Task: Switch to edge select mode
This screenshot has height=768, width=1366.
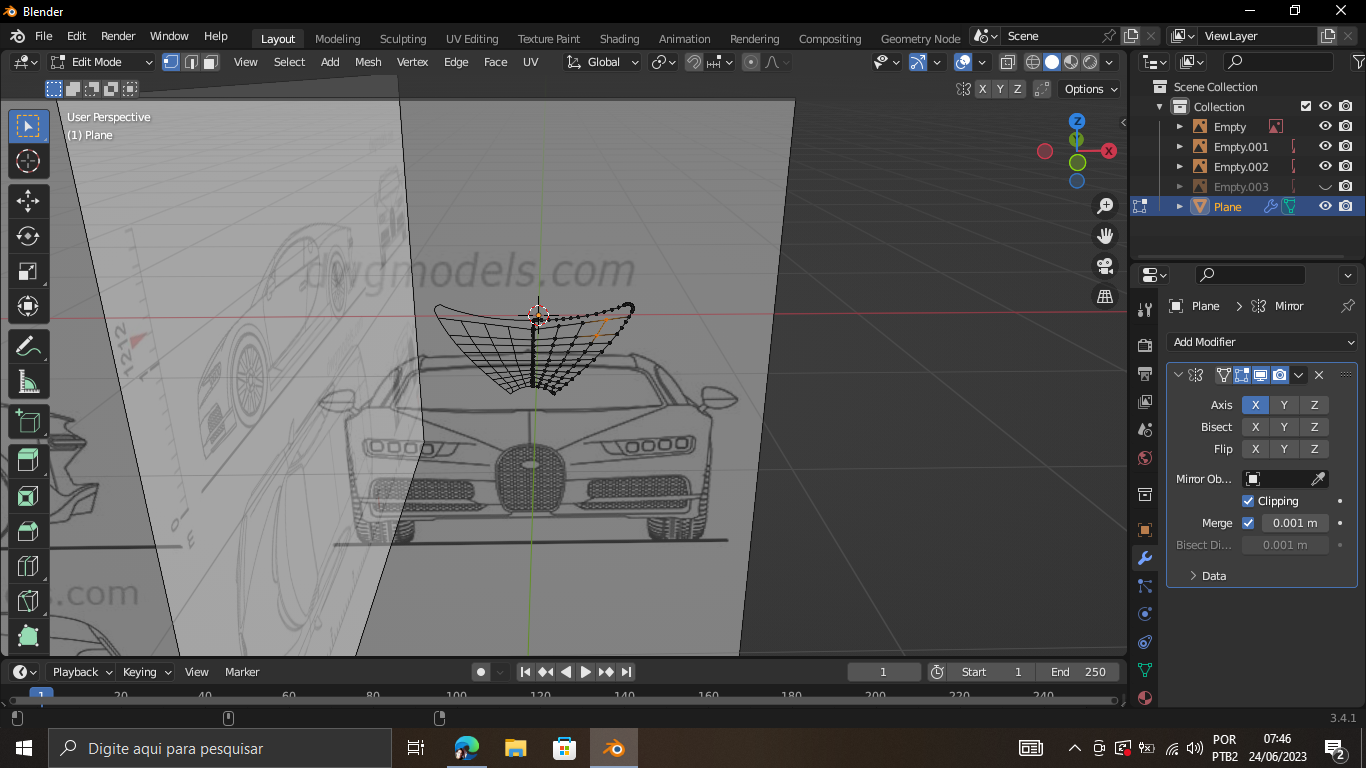Action: click(x=191, y=62)
